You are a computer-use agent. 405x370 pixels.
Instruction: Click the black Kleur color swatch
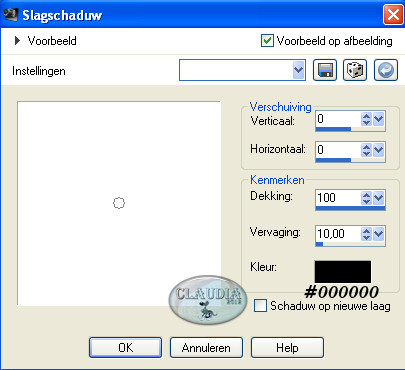click(x=343, y=272)
